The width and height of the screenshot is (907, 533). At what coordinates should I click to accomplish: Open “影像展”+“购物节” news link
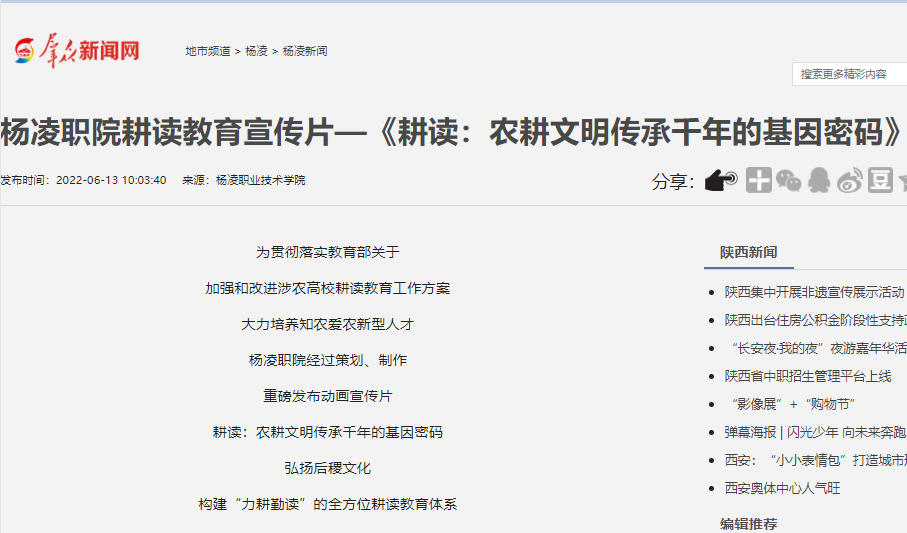[x=790, y=404]
